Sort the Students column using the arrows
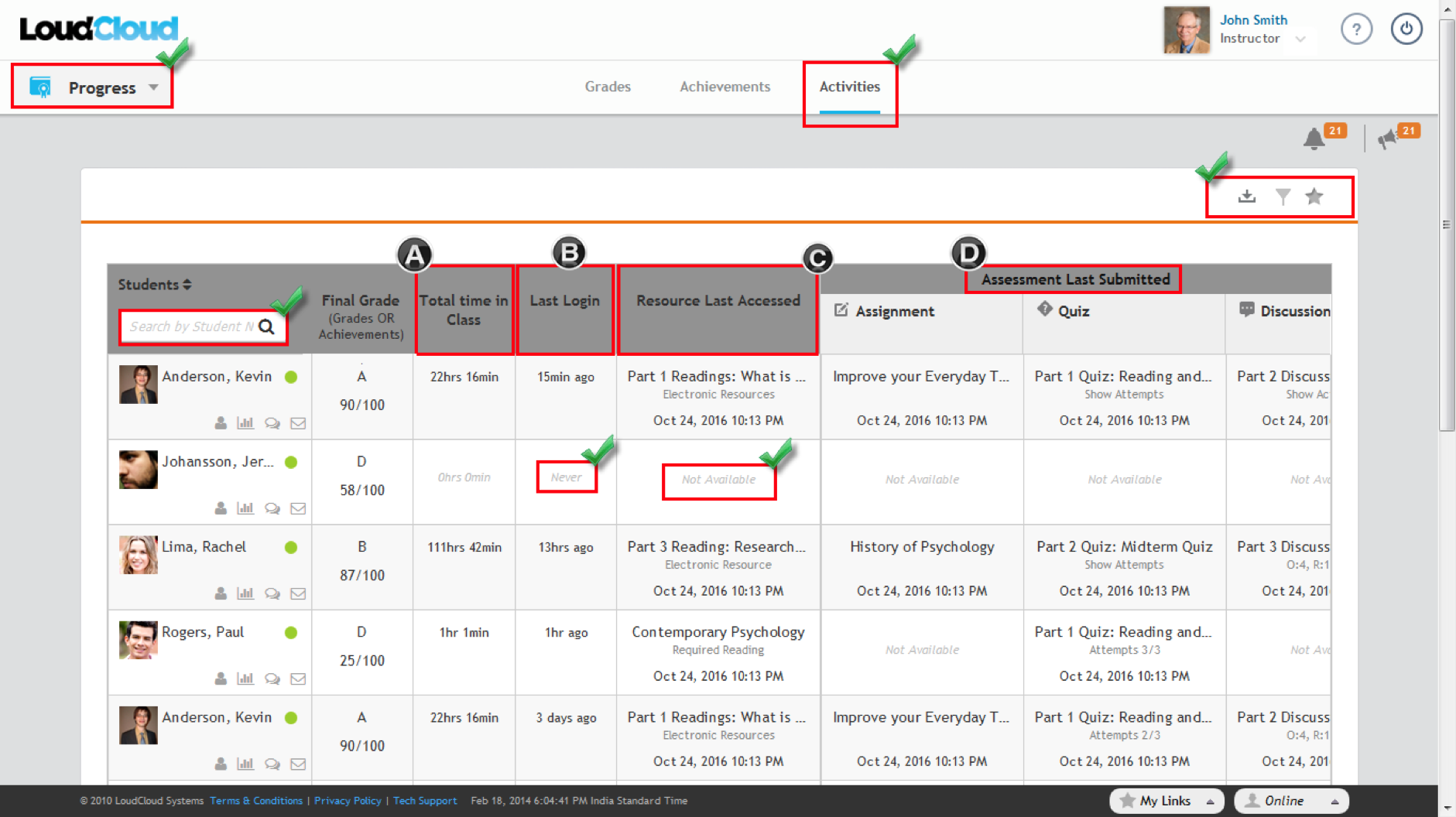 (187, 285)
